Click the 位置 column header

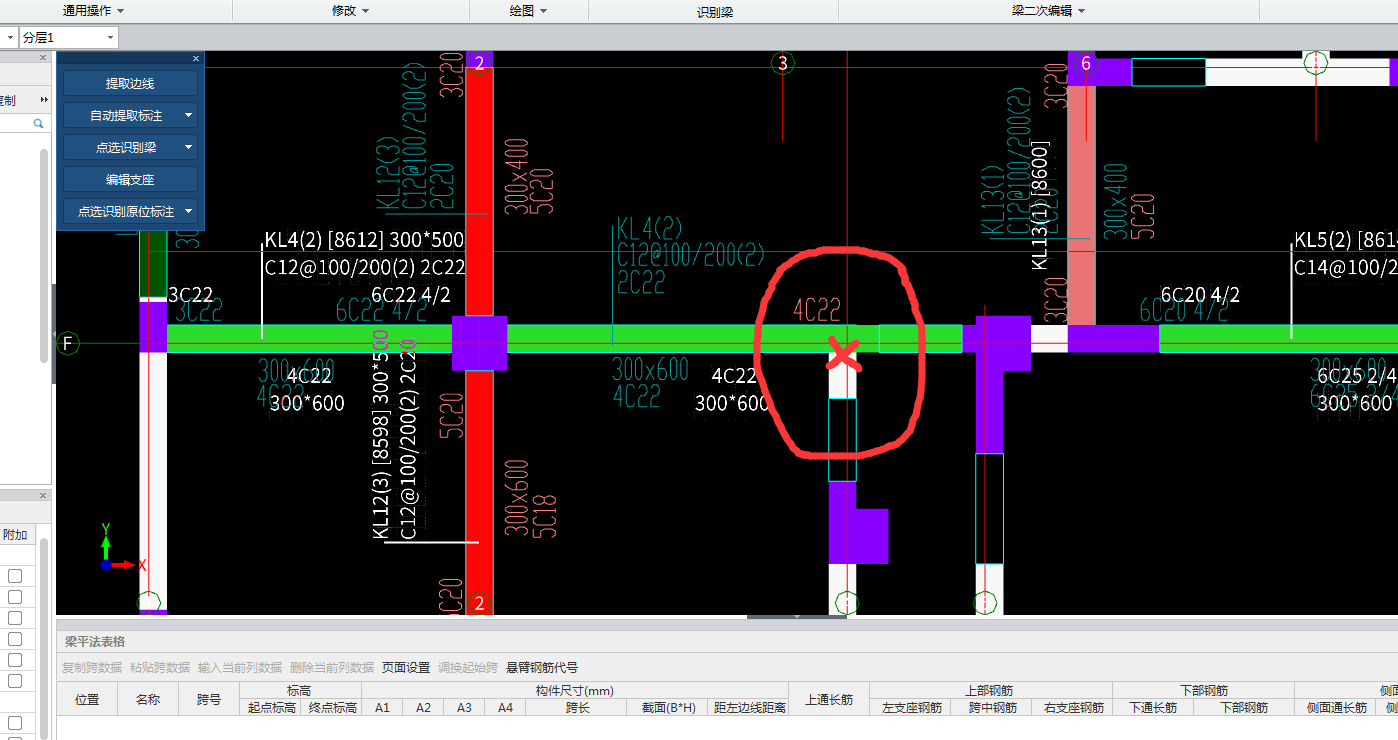[87, 699]
